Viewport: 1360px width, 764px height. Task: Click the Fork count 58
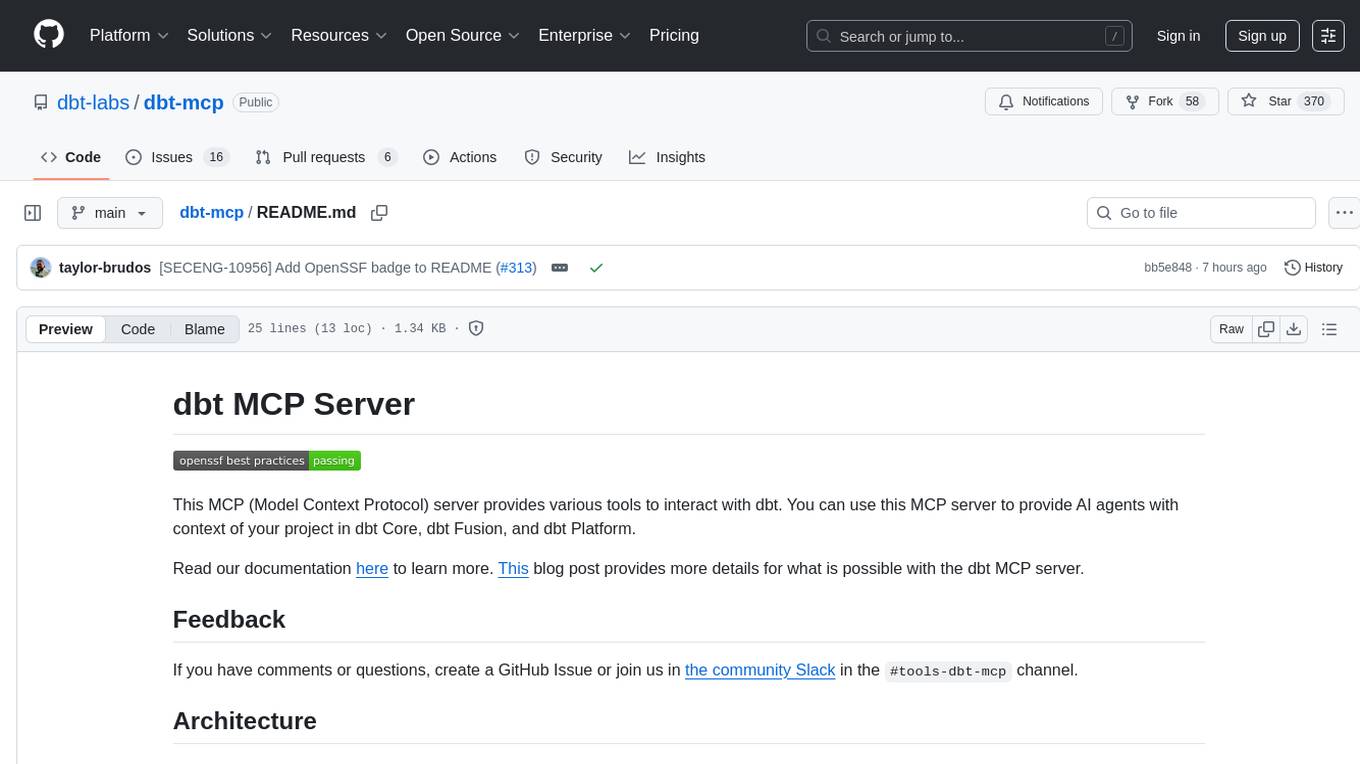coord(1192,101)
